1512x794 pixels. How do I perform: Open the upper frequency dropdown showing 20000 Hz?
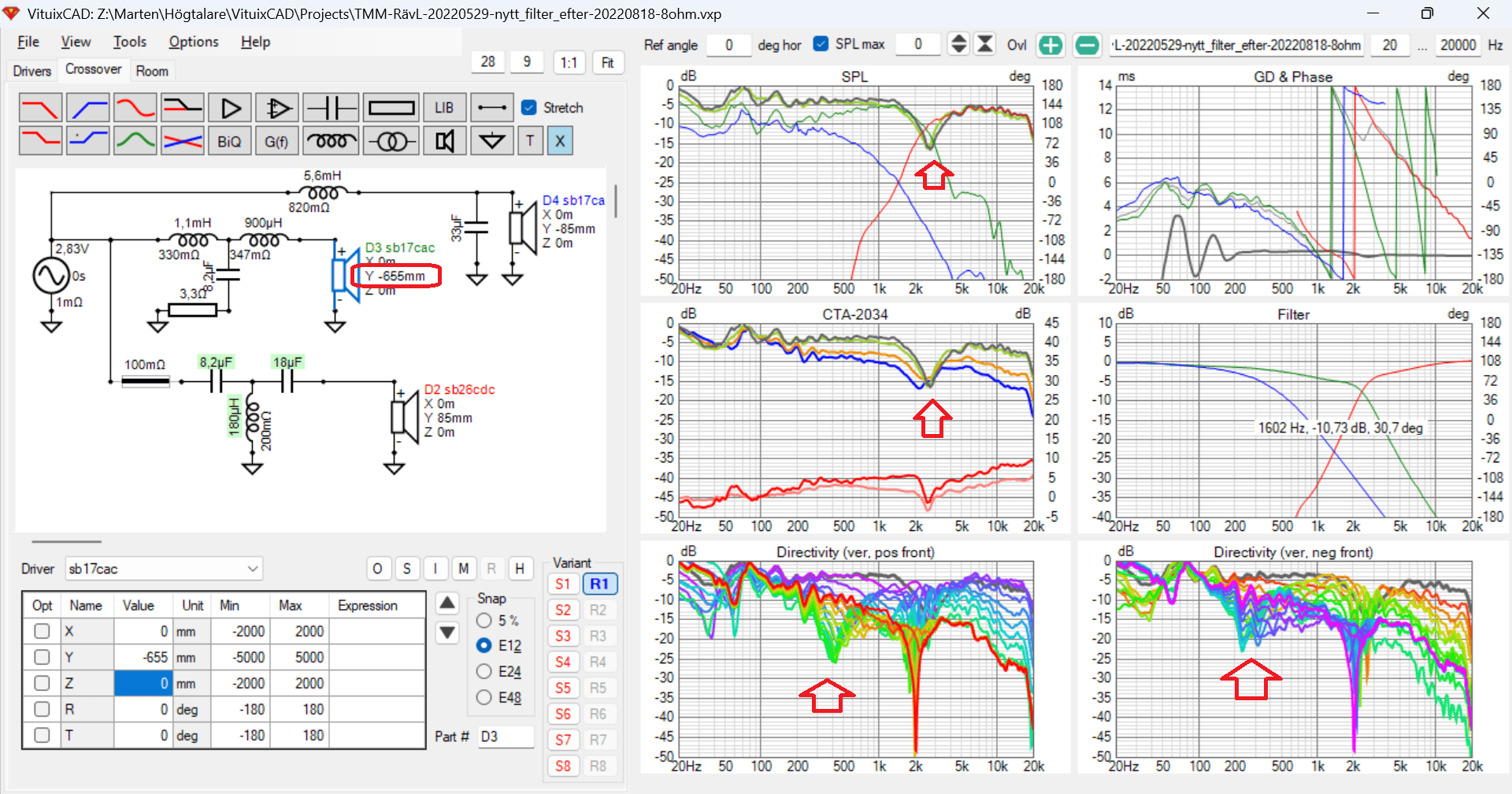click(1458, 45)
